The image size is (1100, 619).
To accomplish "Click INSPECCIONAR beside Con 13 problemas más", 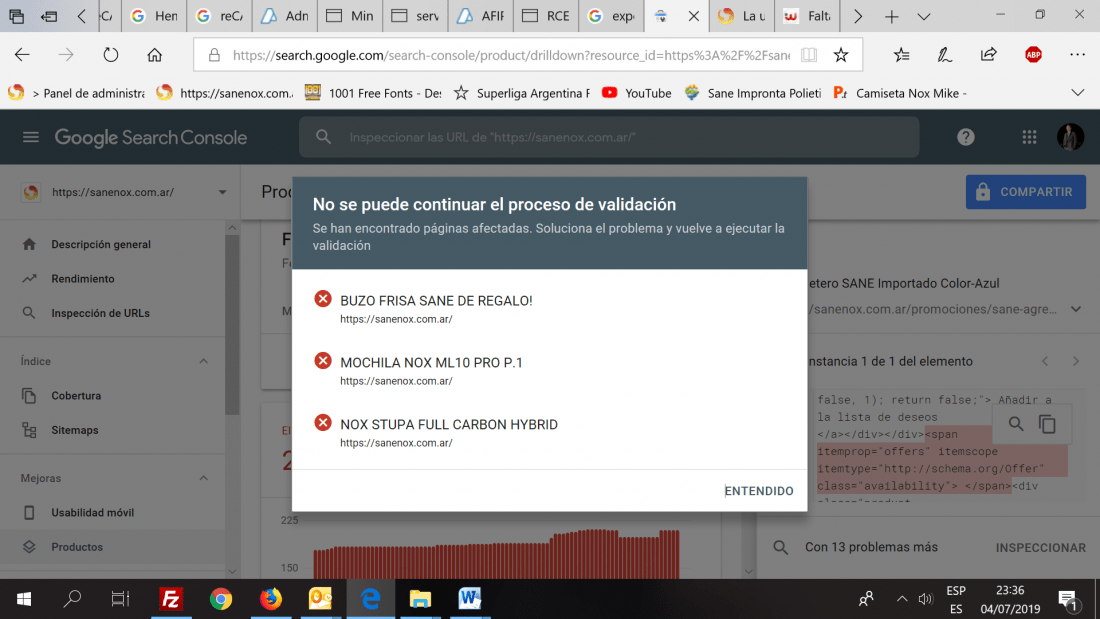I will [1040, 547].
